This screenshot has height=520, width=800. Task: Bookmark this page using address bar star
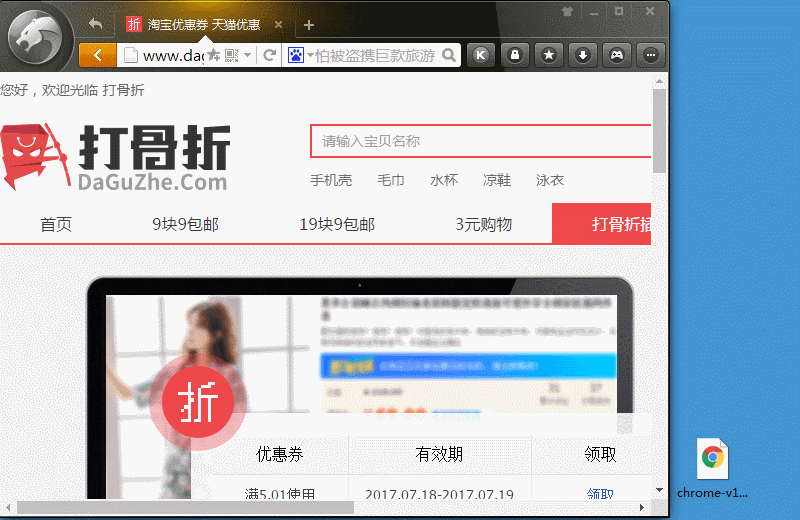214,55
